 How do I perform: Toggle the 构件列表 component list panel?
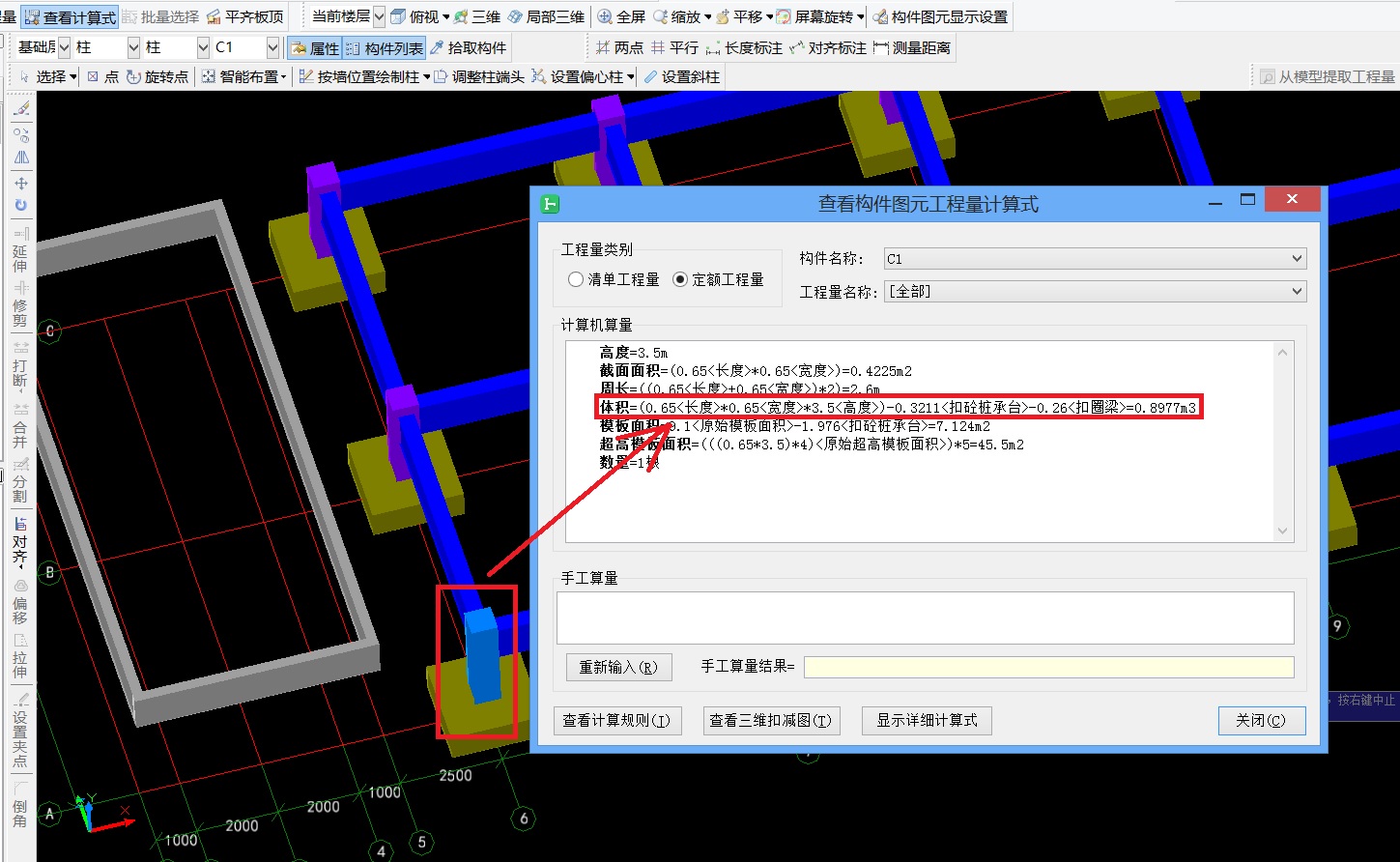(x=384, y=48)
